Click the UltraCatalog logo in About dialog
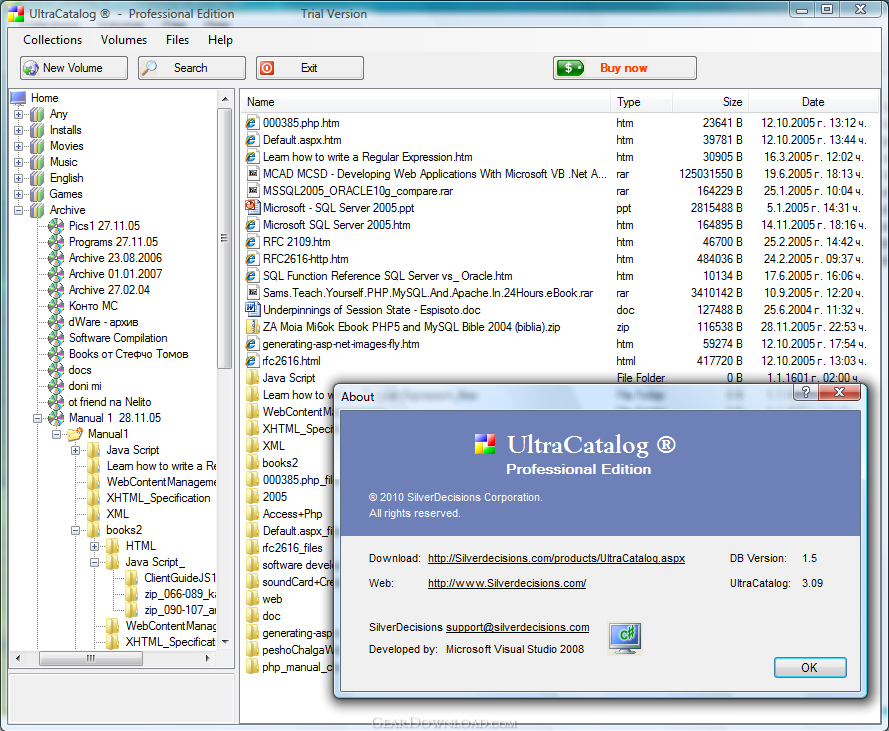The width and height of the screenshot is (889, 731). (x=485, y=444)
